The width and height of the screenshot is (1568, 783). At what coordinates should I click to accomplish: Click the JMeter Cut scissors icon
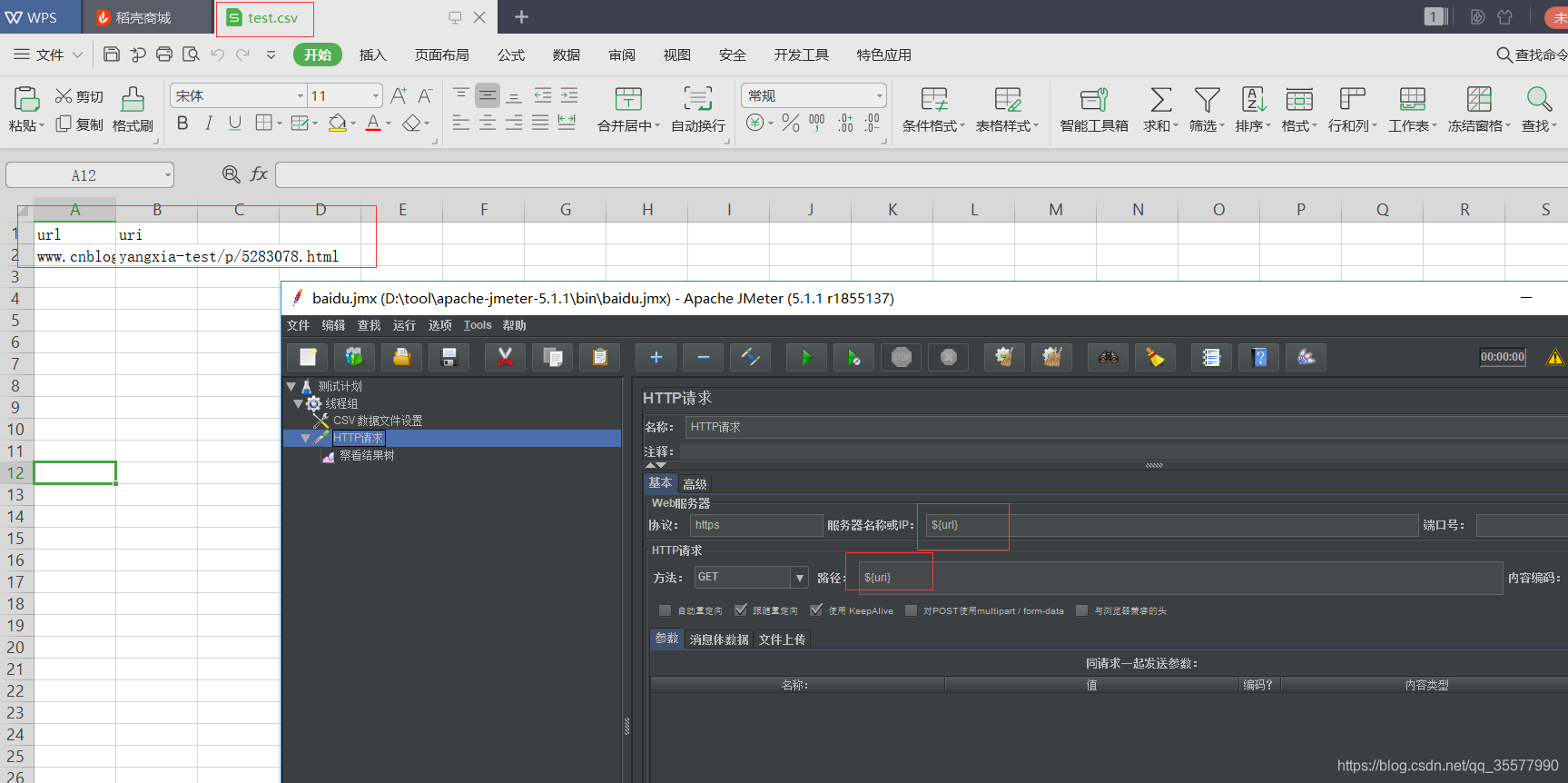[x=505, y=357]
